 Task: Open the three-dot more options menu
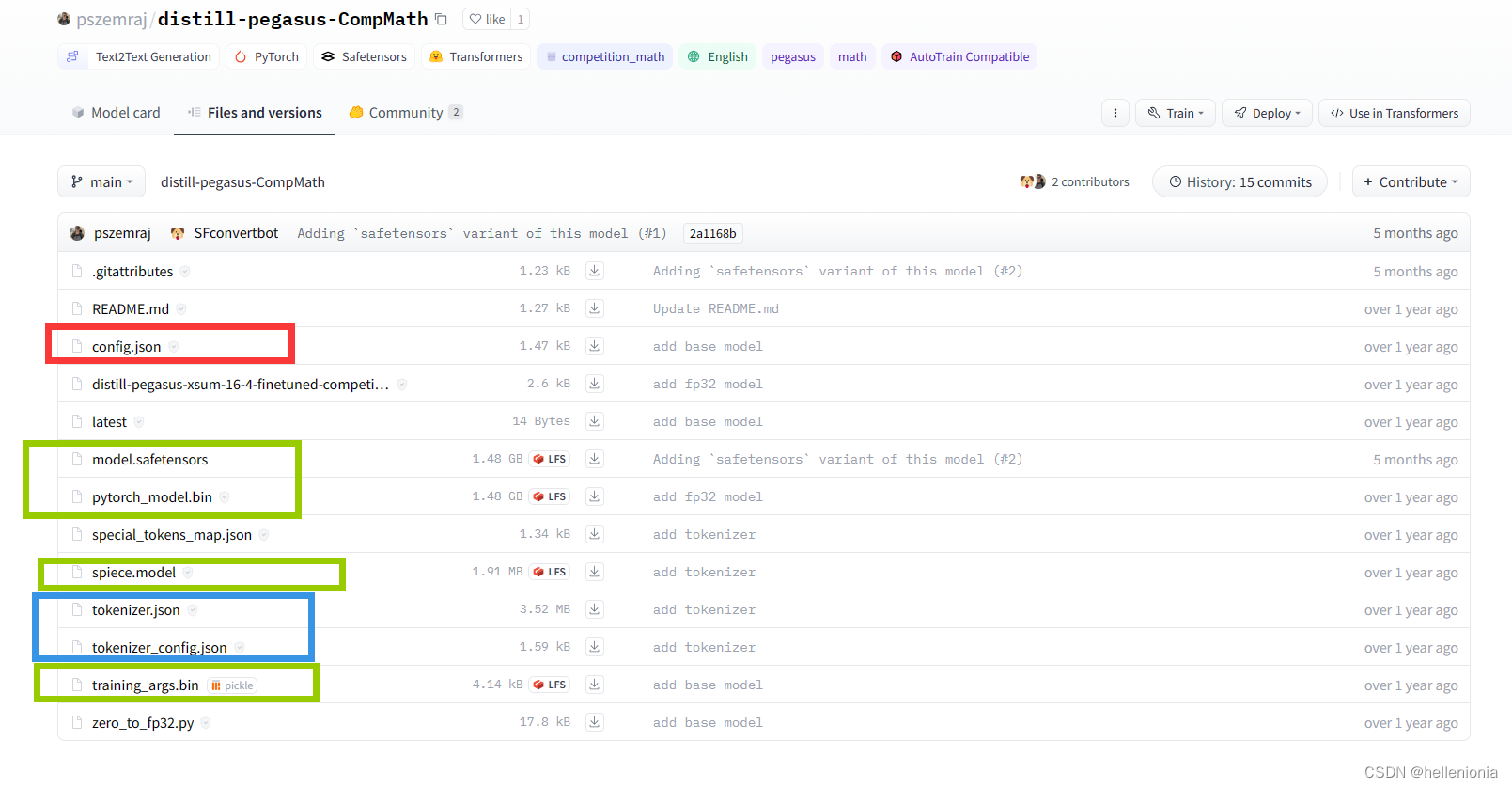coord(1115,113)
